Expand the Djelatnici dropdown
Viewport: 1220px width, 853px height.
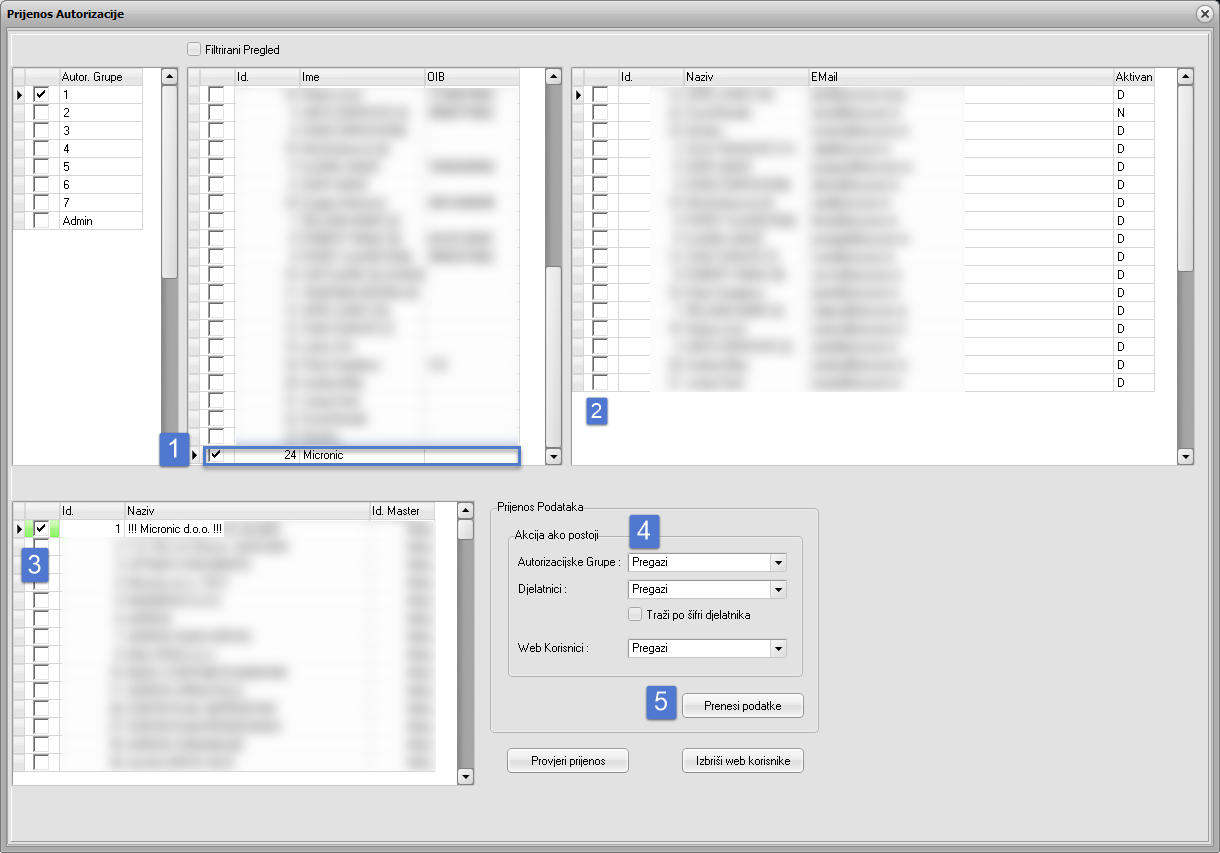[x=778, y=590]
